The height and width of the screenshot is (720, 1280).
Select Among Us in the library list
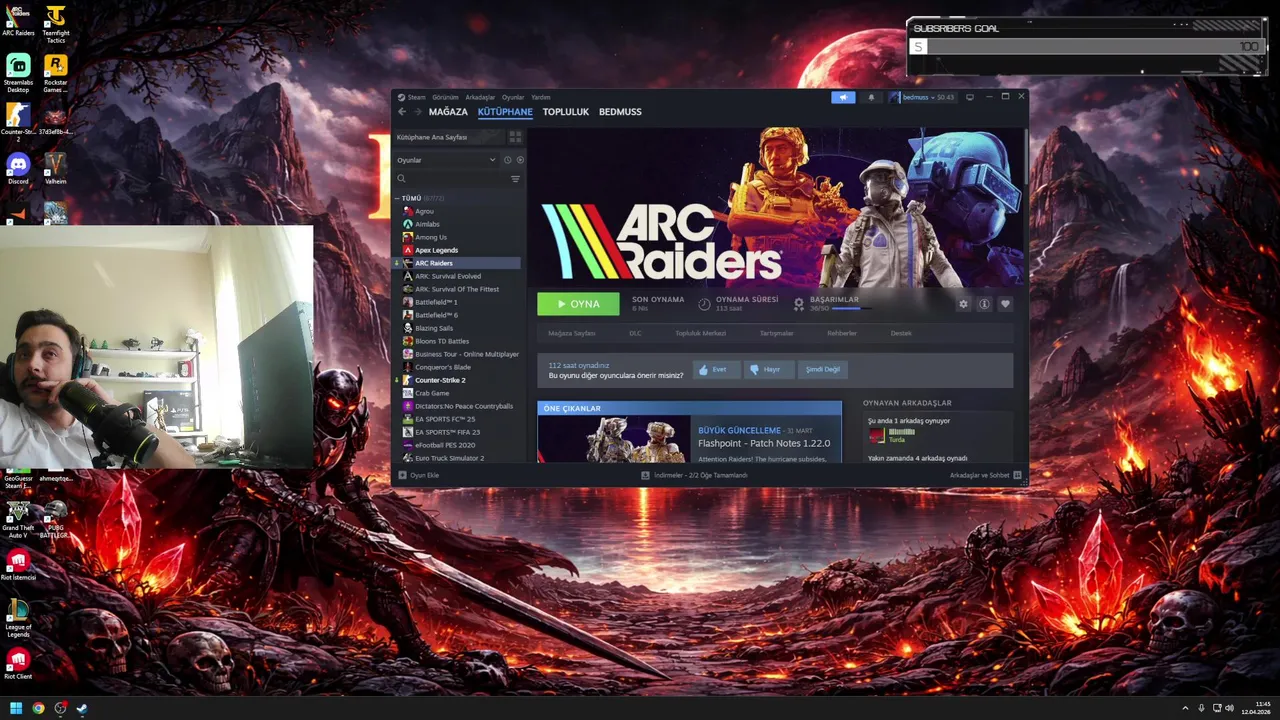click(x=431, y=237)
